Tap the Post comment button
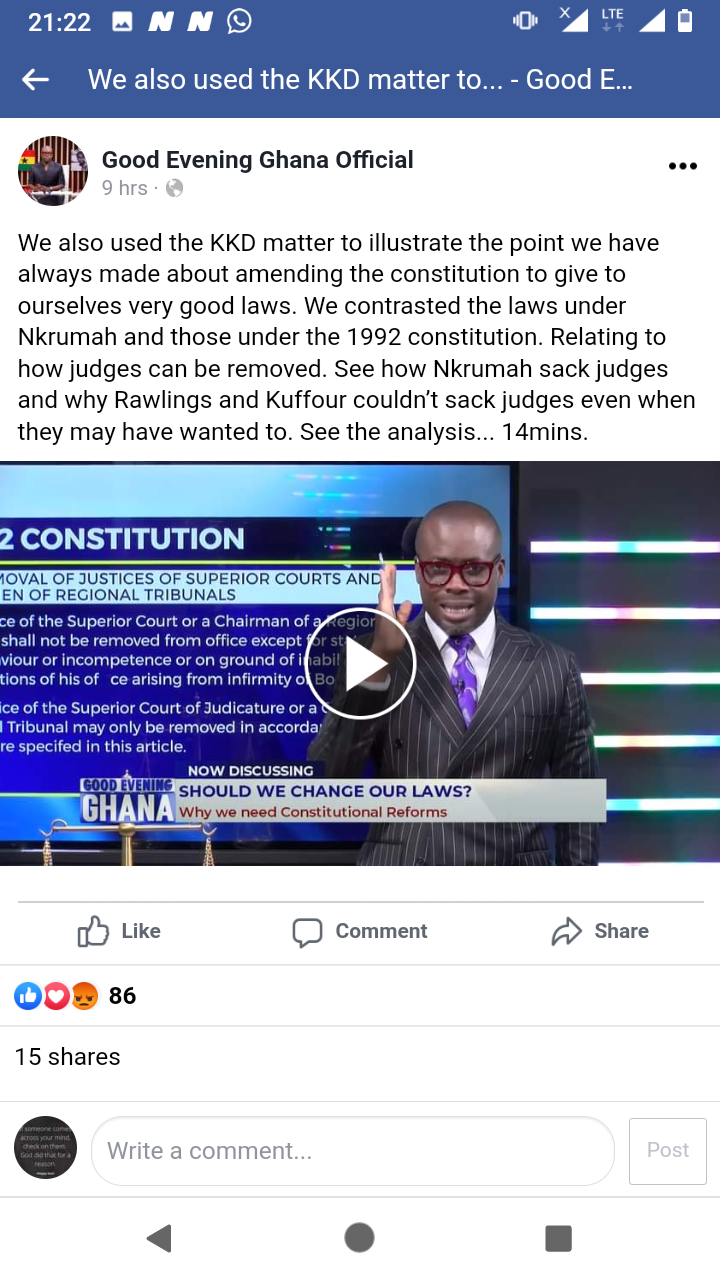 tap(668, 1151)
